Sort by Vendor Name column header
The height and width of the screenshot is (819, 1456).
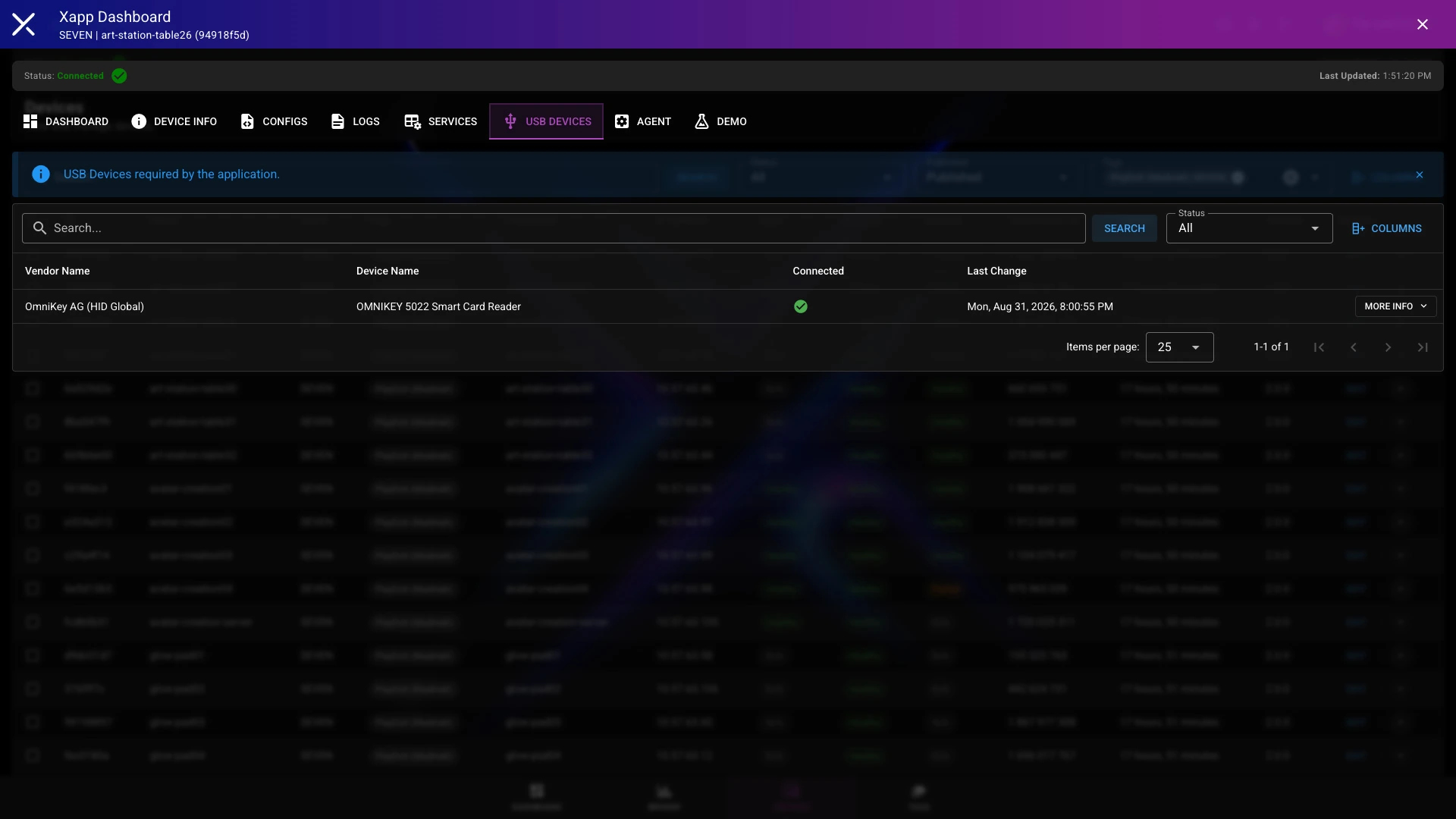pyautogui.click(x=58, y=271)
